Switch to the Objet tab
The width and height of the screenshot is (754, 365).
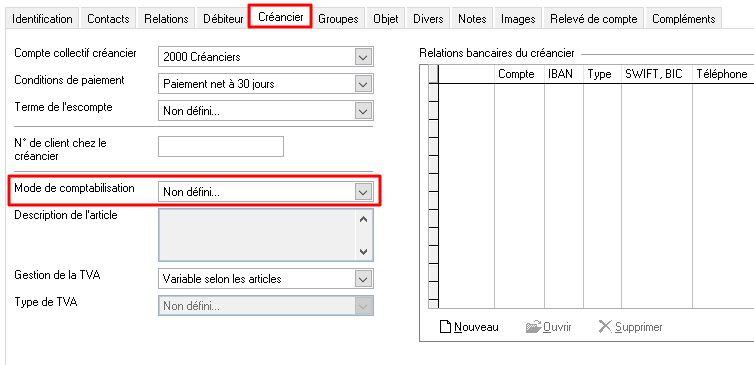click(386, 19)
